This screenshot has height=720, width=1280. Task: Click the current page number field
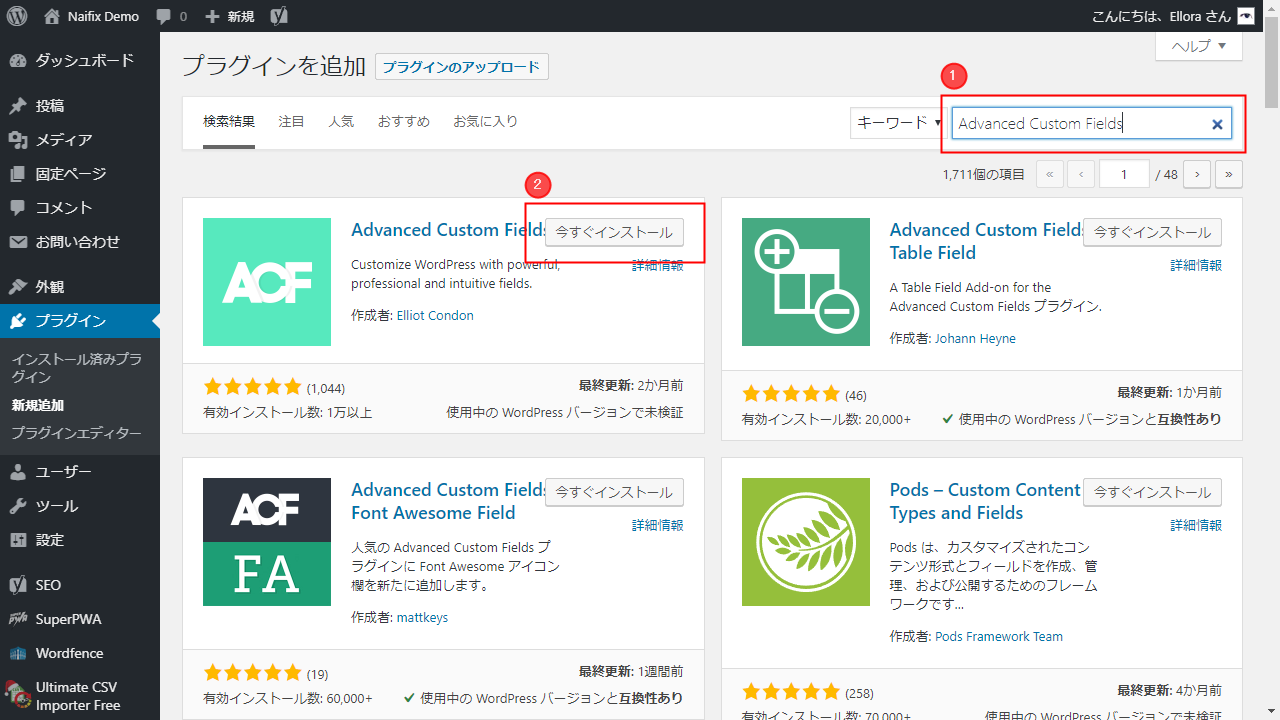1124,174
